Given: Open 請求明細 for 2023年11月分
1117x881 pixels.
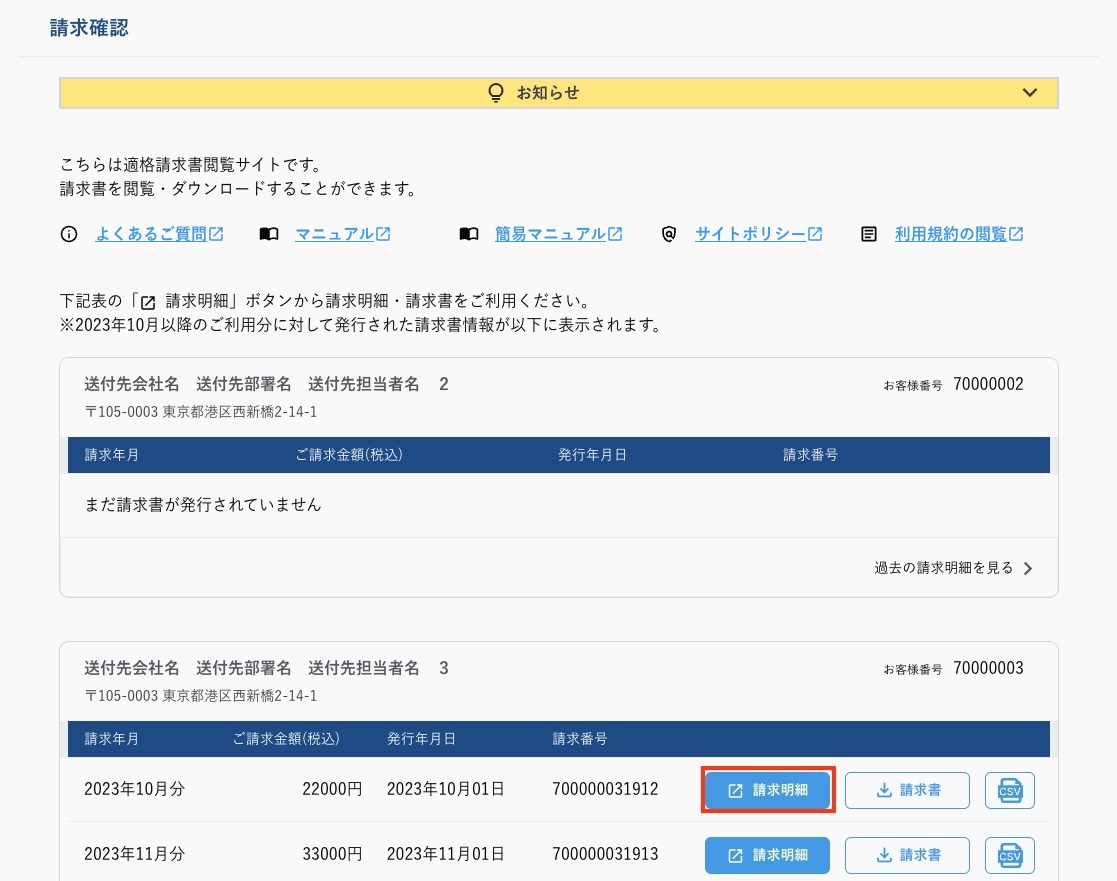Looking at the screenshot, I should (x=767, y=855).
